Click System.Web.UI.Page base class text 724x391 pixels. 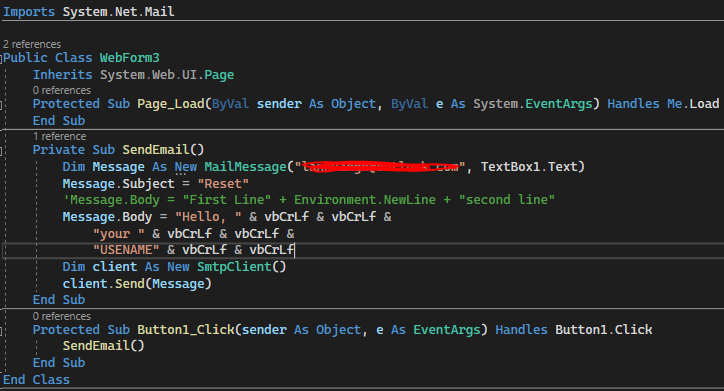click(x=167, y=75)
